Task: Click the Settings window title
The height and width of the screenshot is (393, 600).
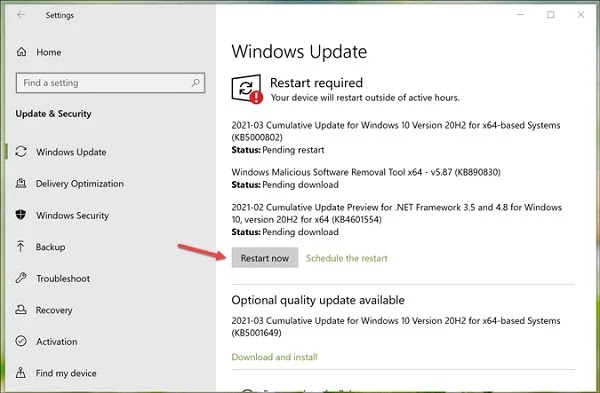Action: click(x=60, y=15)
